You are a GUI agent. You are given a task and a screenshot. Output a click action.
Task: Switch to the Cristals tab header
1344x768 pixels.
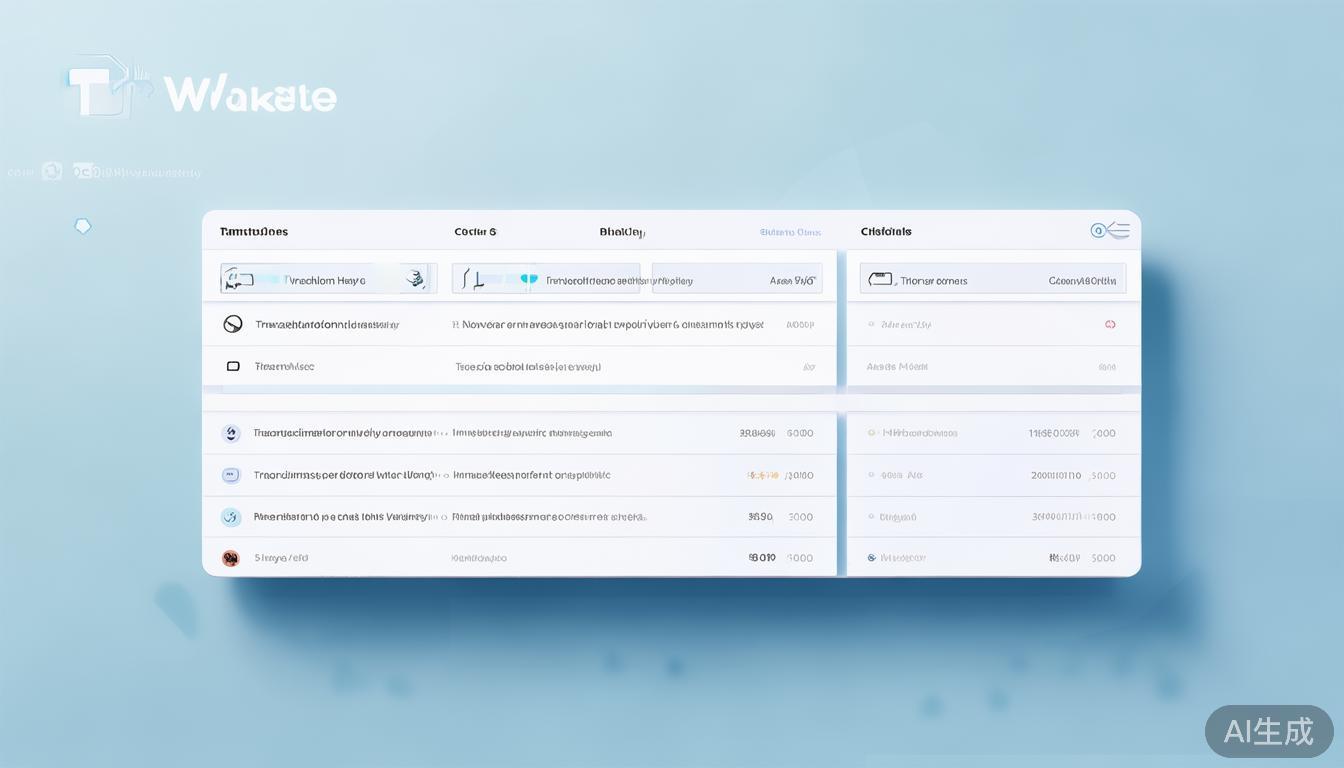pos(884,231)
